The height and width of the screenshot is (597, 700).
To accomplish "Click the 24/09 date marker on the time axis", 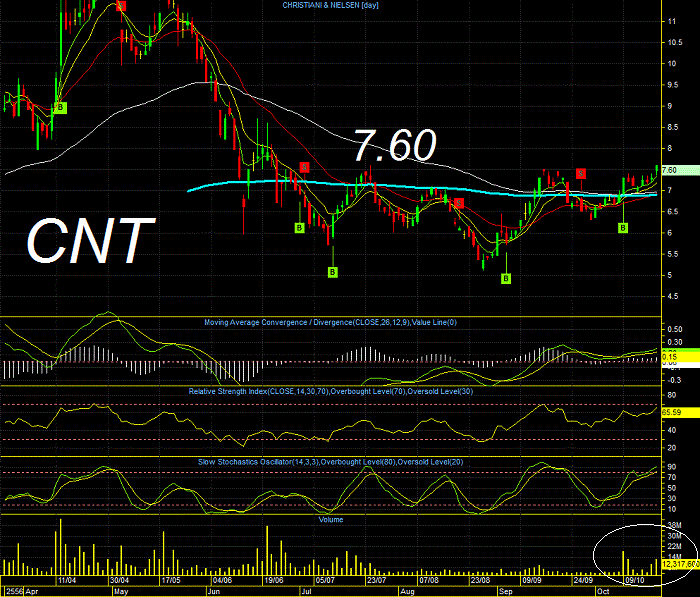I will [583, 580].
